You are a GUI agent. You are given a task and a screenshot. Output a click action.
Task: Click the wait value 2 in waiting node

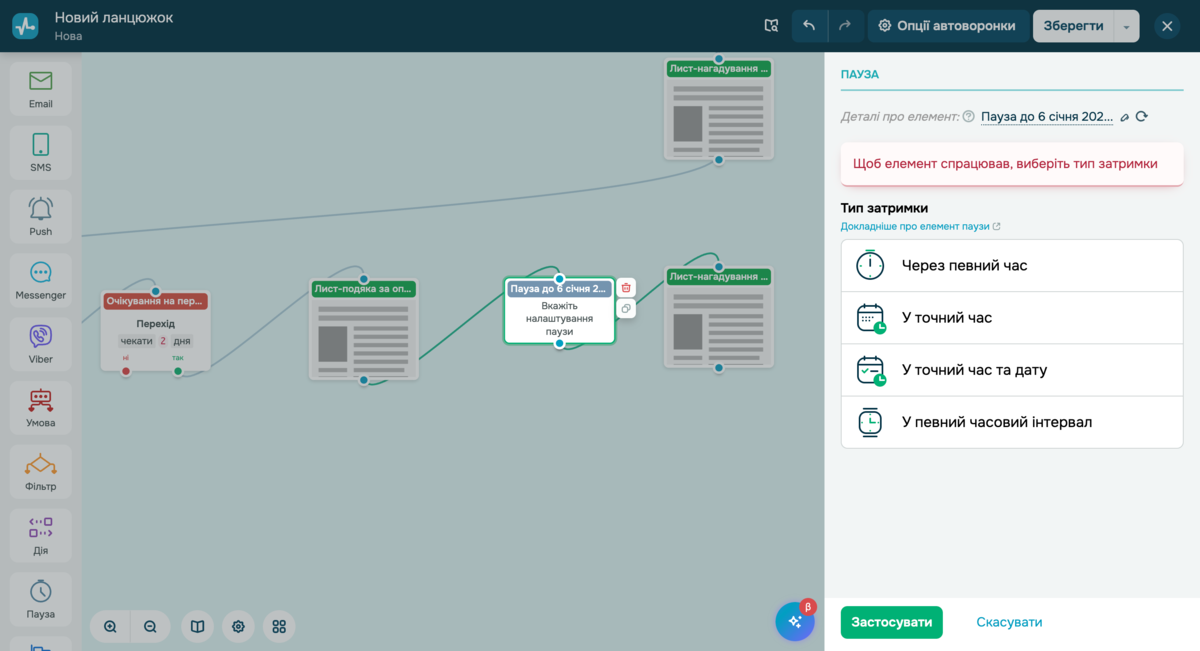coord(162,341)
